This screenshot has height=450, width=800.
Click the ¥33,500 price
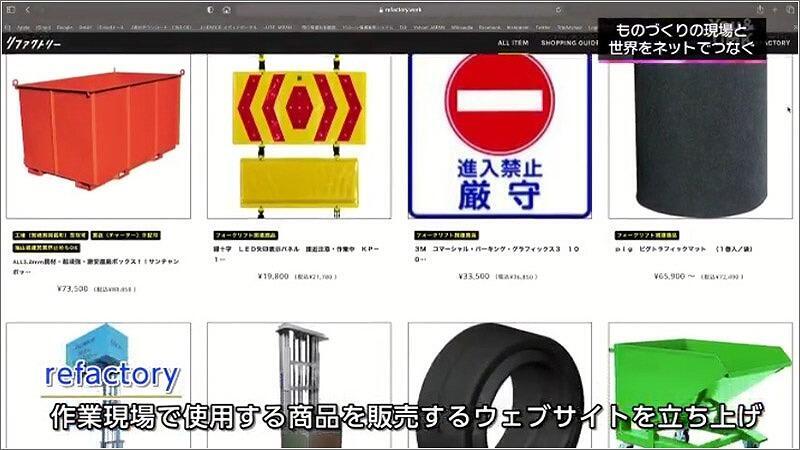coord(474,276)
